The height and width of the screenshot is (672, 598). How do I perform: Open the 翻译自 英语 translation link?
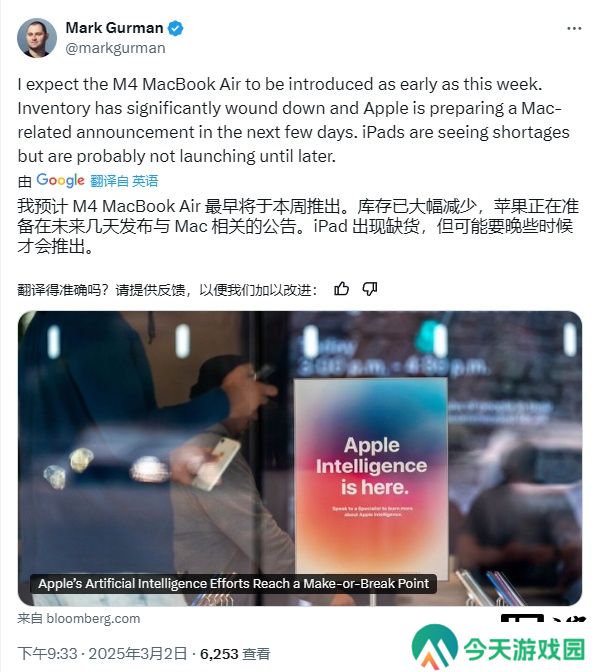[x=124, y=181]
